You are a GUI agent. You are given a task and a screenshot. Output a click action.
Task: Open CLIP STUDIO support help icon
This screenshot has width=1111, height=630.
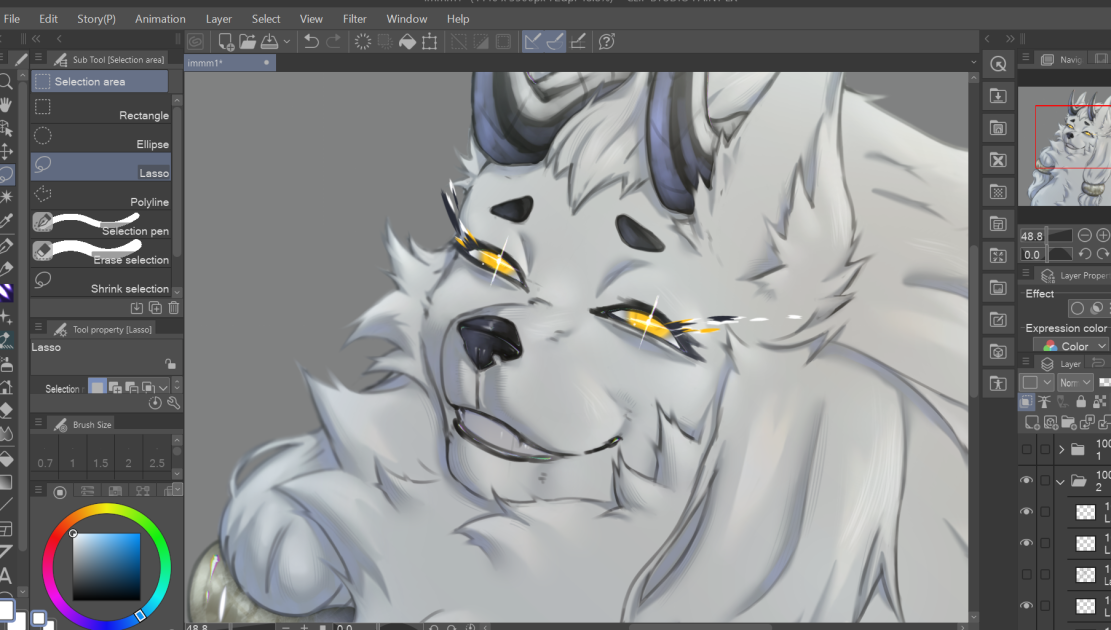[607, 42]
